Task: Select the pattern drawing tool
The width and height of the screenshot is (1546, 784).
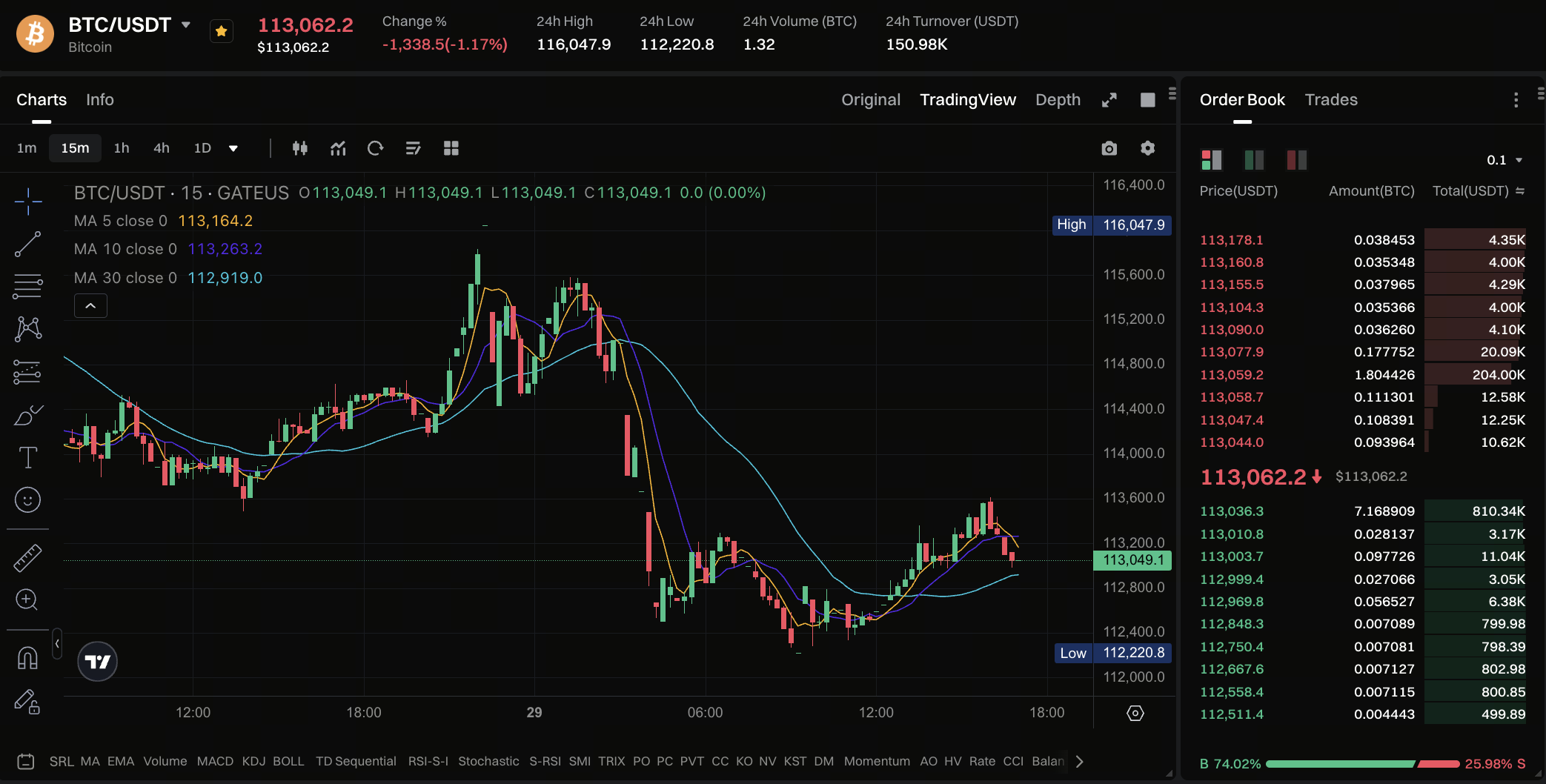Action: 27,329
